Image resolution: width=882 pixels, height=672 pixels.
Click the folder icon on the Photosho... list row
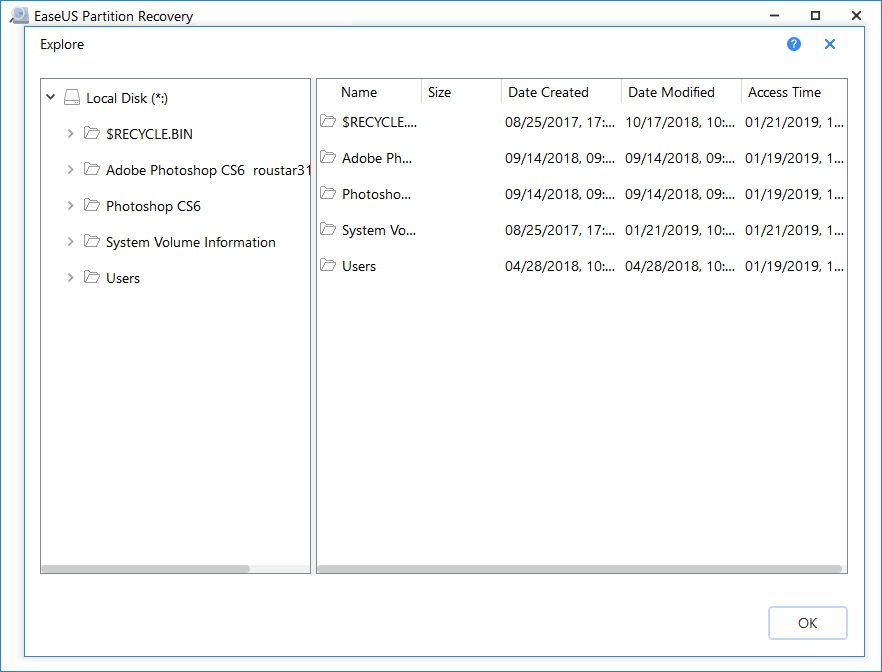(328, 194)
